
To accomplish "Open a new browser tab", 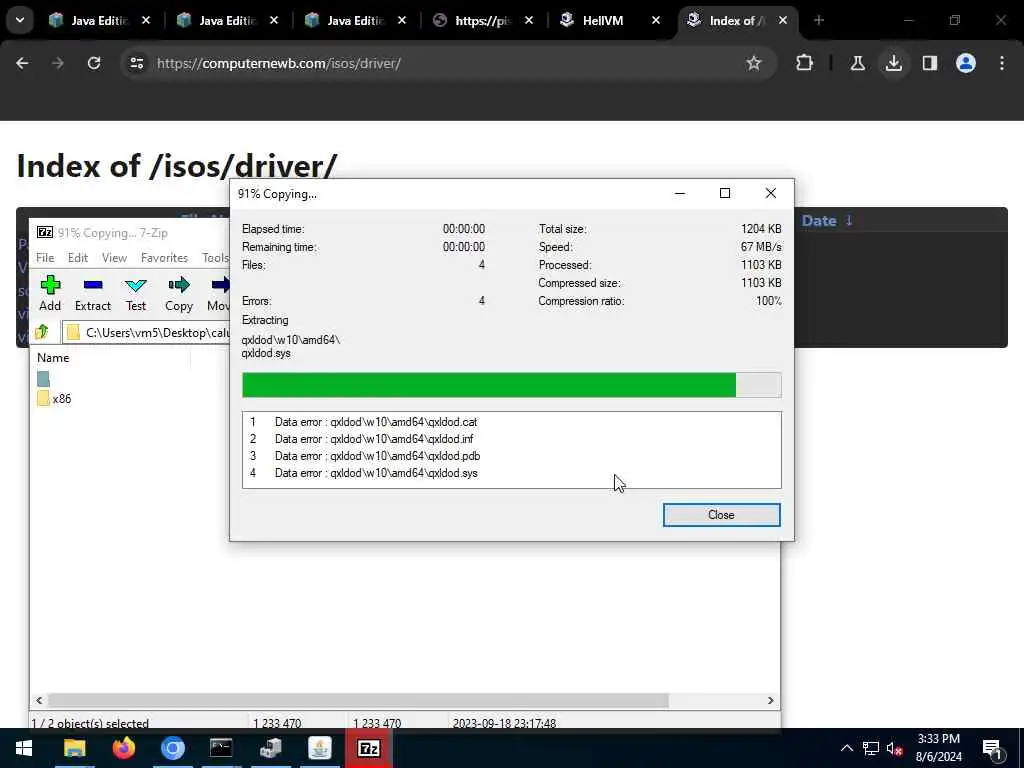I will [819, 20].
